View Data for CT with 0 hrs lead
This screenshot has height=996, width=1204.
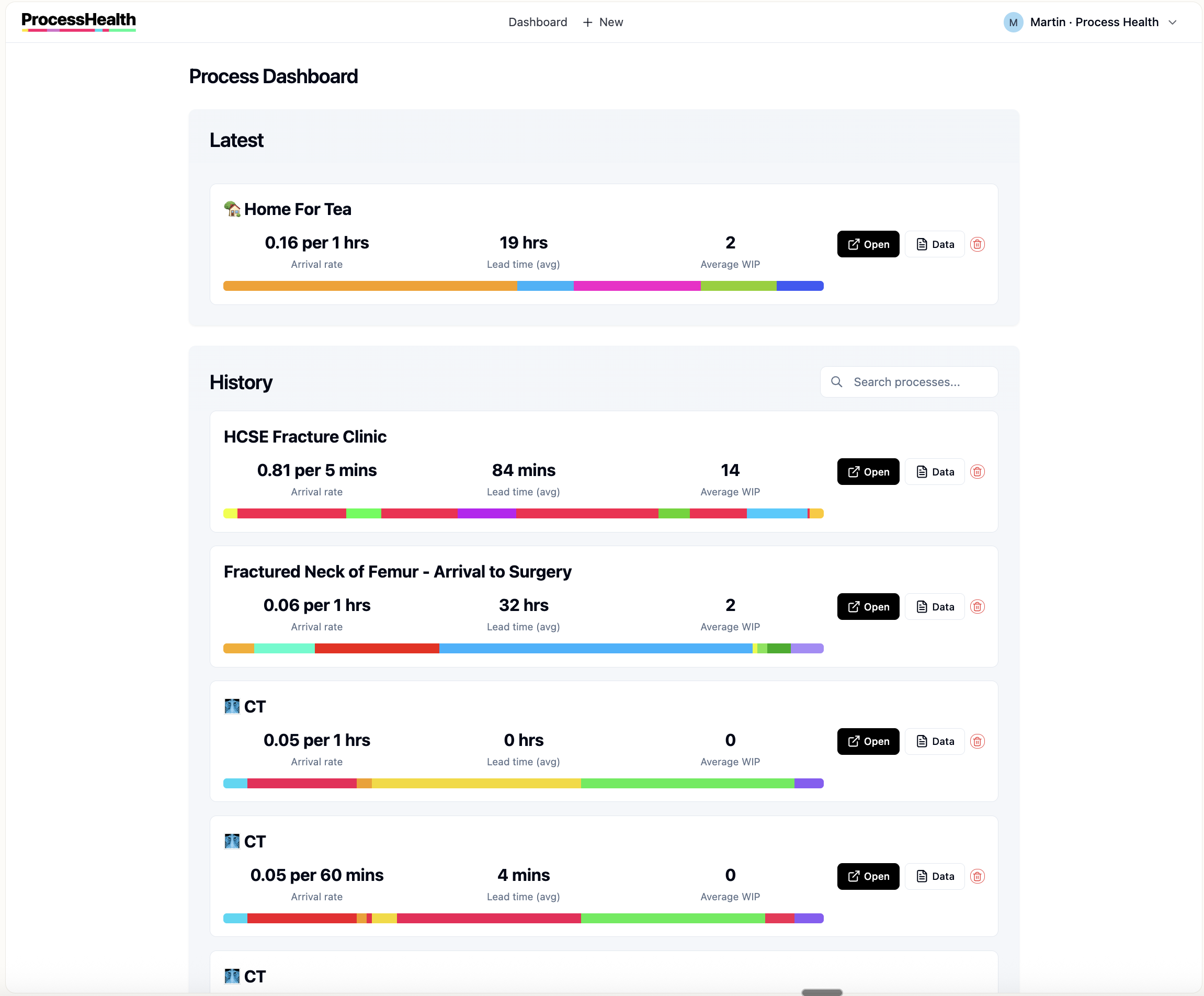coord(935,741)
